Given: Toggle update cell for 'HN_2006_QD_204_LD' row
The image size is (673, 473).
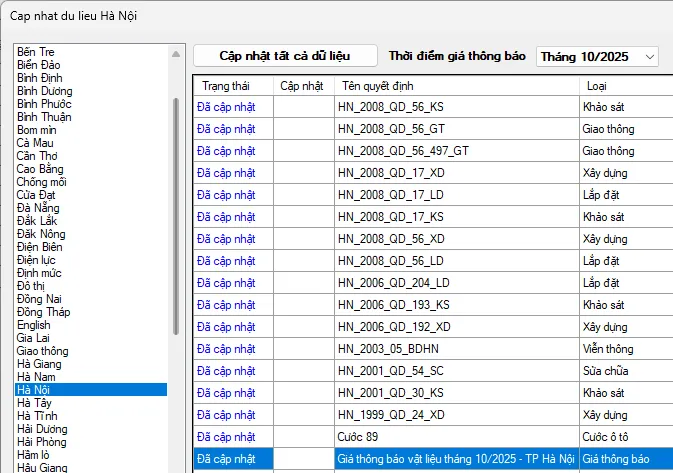Looking at the screenshot, I should point(304,282).
